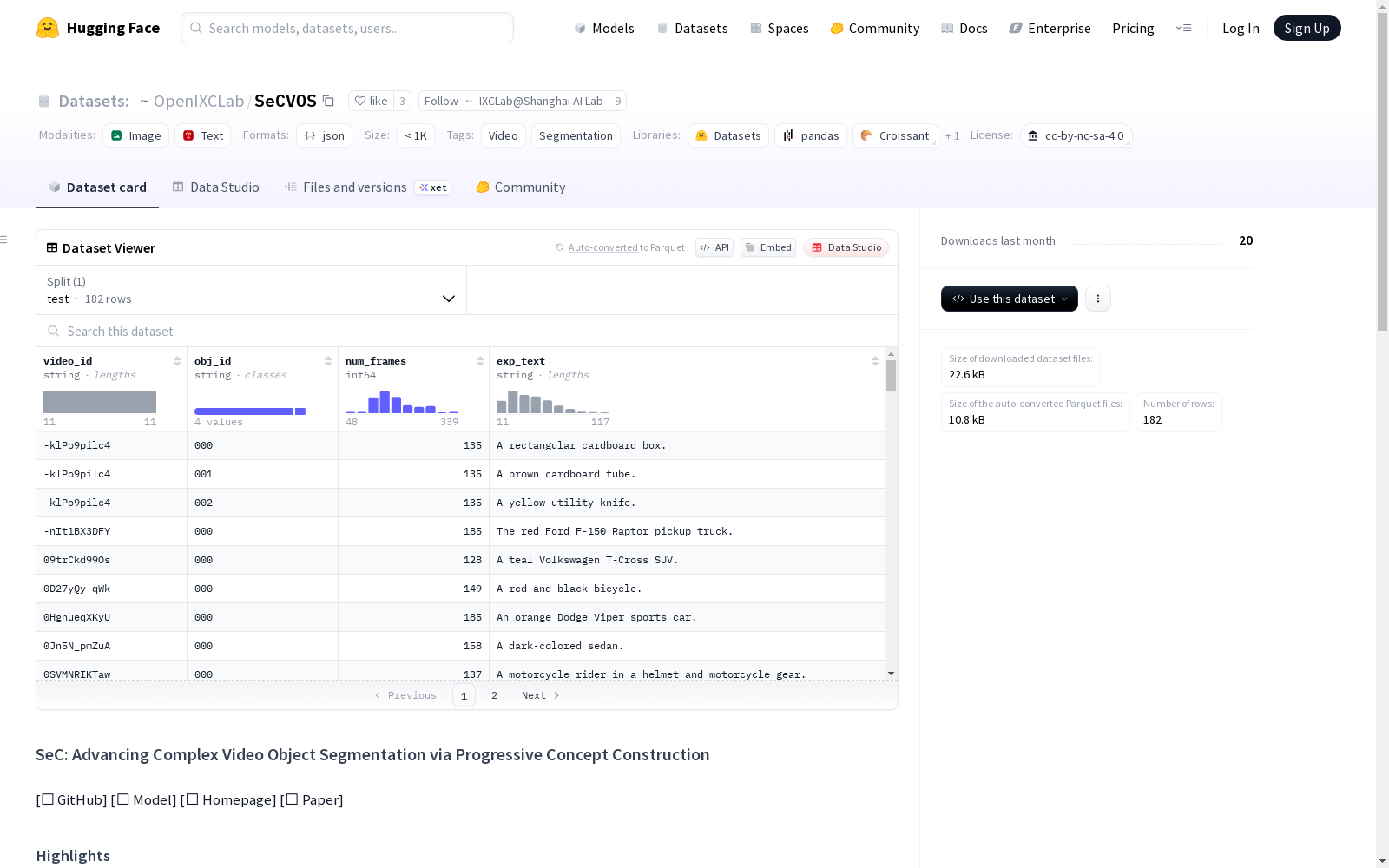1389x868 pixels.
Task: Open Community in the top navigation
Action: [x=875, y=28]
